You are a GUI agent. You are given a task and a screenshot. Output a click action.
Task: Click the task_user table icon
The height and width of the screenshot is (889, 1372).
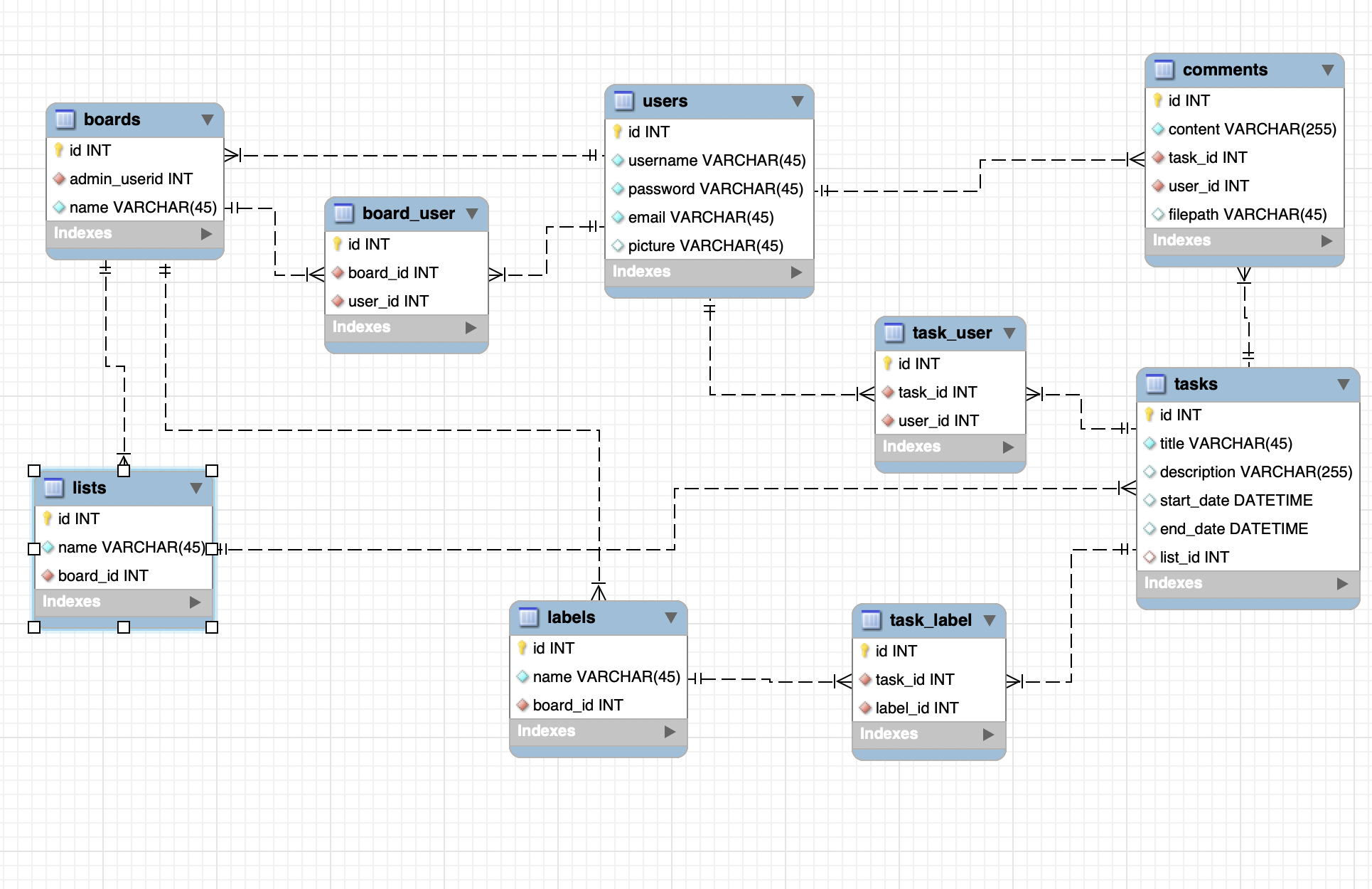coord(894,333)
